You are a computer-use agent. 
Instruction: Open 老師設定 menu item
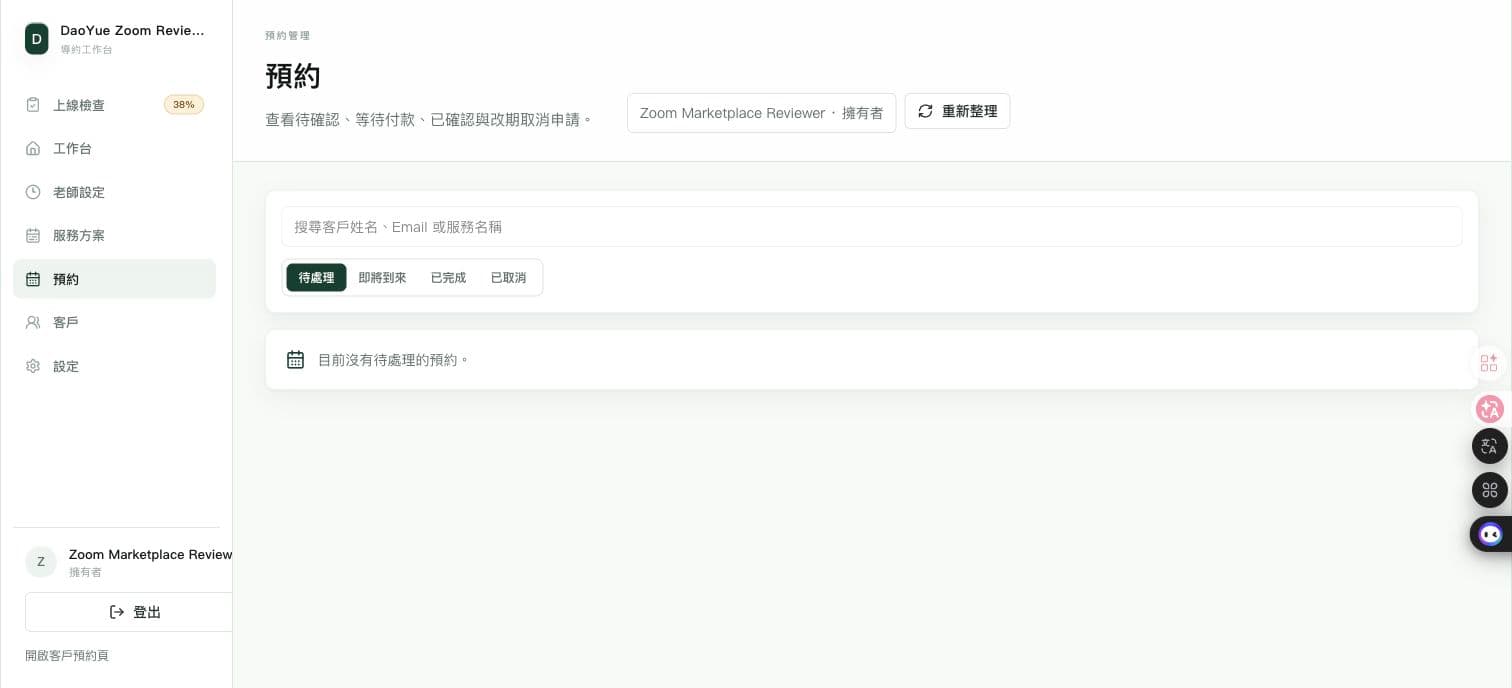tap(114, 192)
